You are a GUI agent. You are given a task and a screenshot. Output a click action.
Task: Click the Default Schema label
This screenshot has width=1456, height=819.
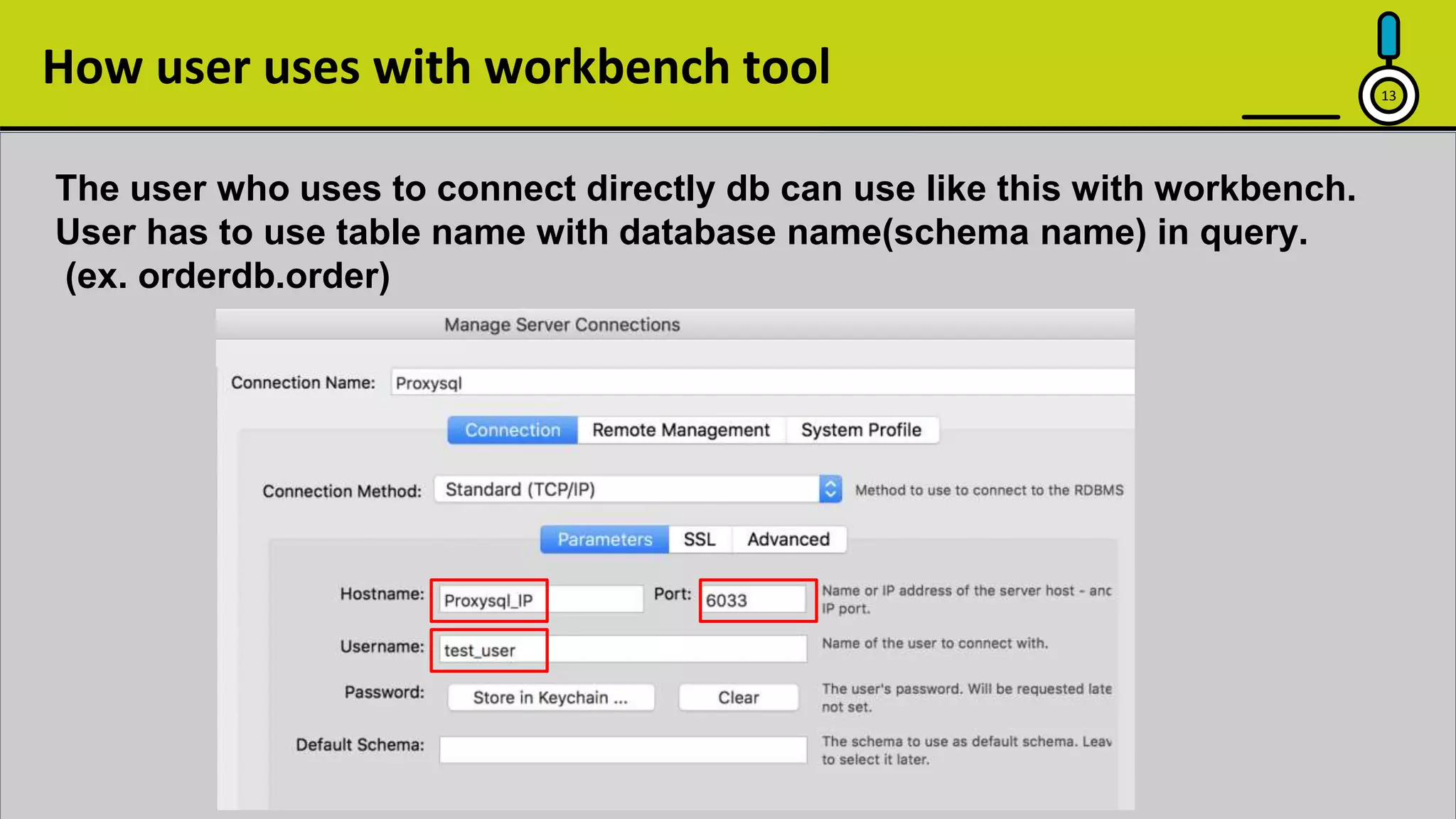click(x=360, y=744)
